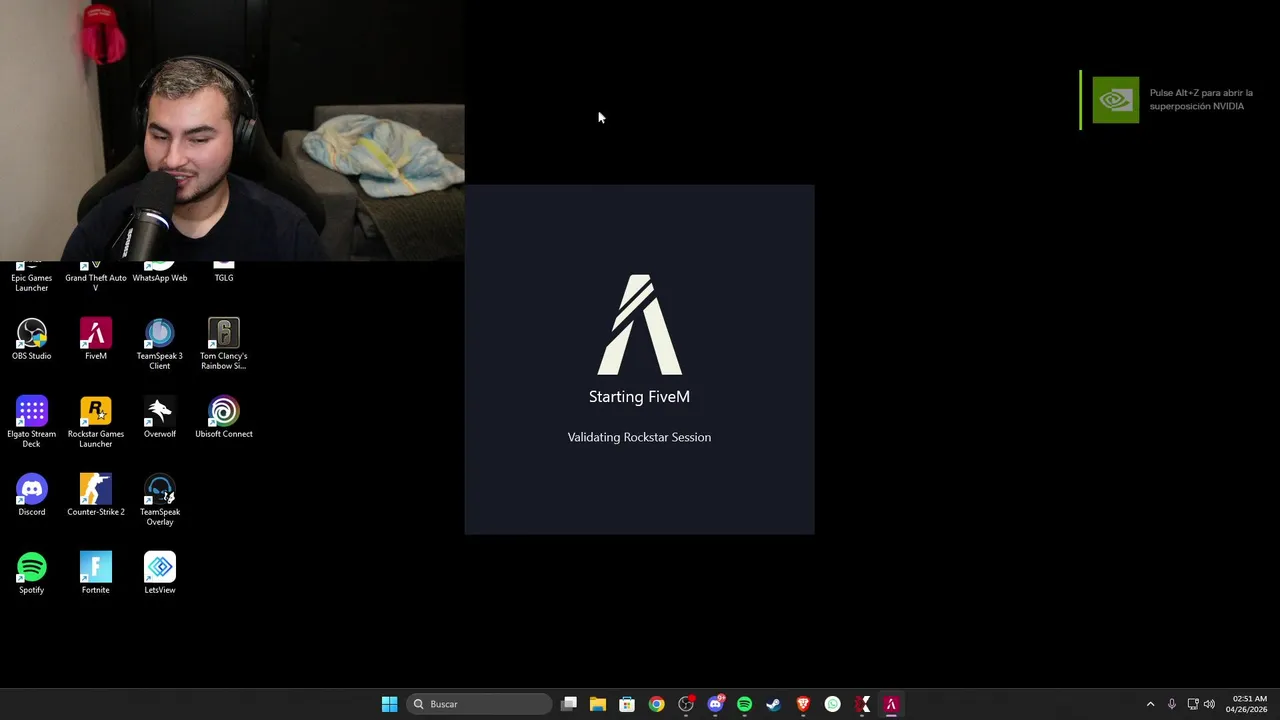Open File Explorer from the taskbar
The image size is (1280, 720).
tap(598, 704)
